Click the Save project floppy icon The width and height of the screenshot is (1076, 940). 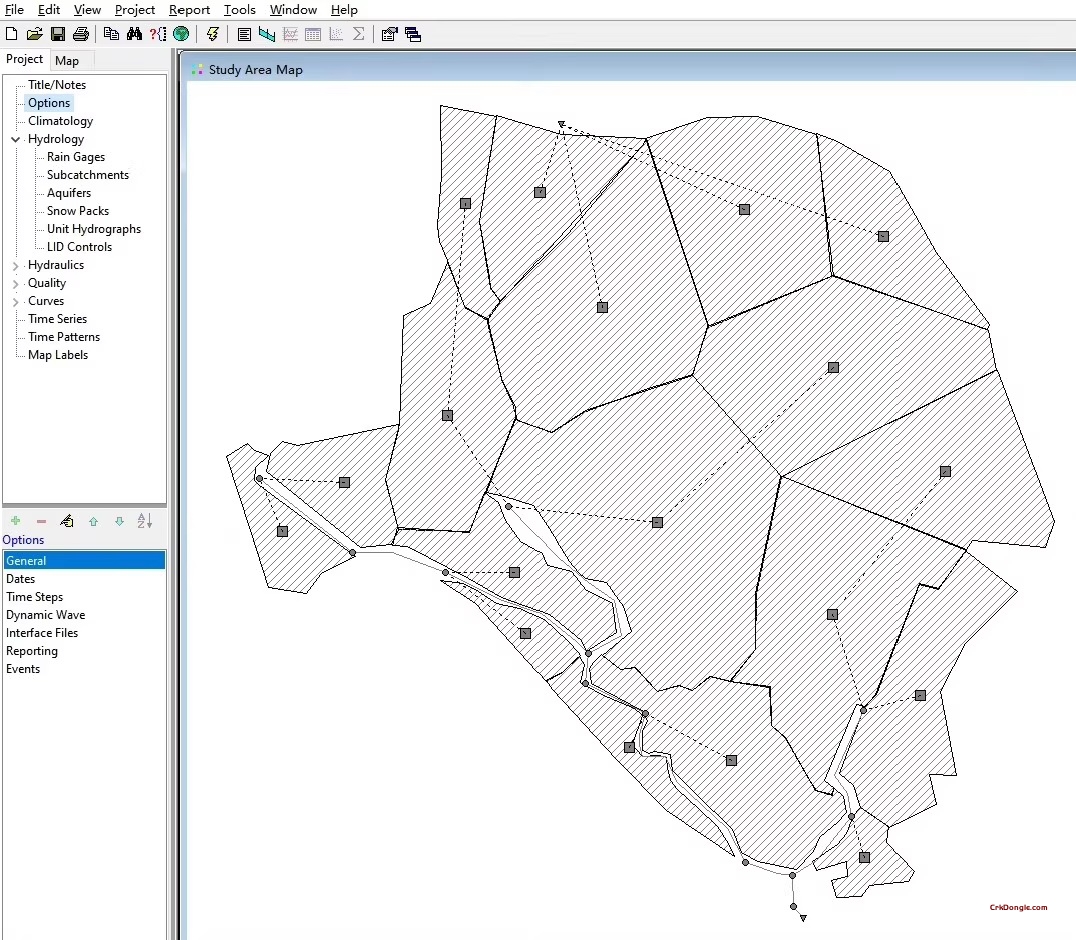point(58,34)
